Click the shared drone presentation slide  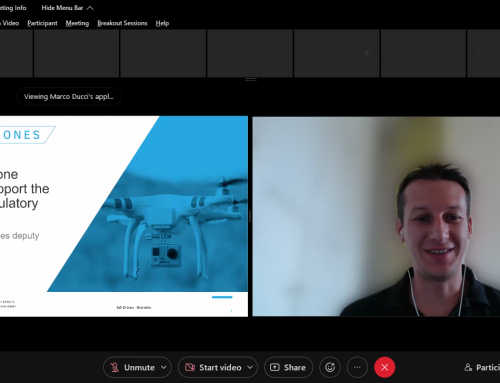(124, 216)
